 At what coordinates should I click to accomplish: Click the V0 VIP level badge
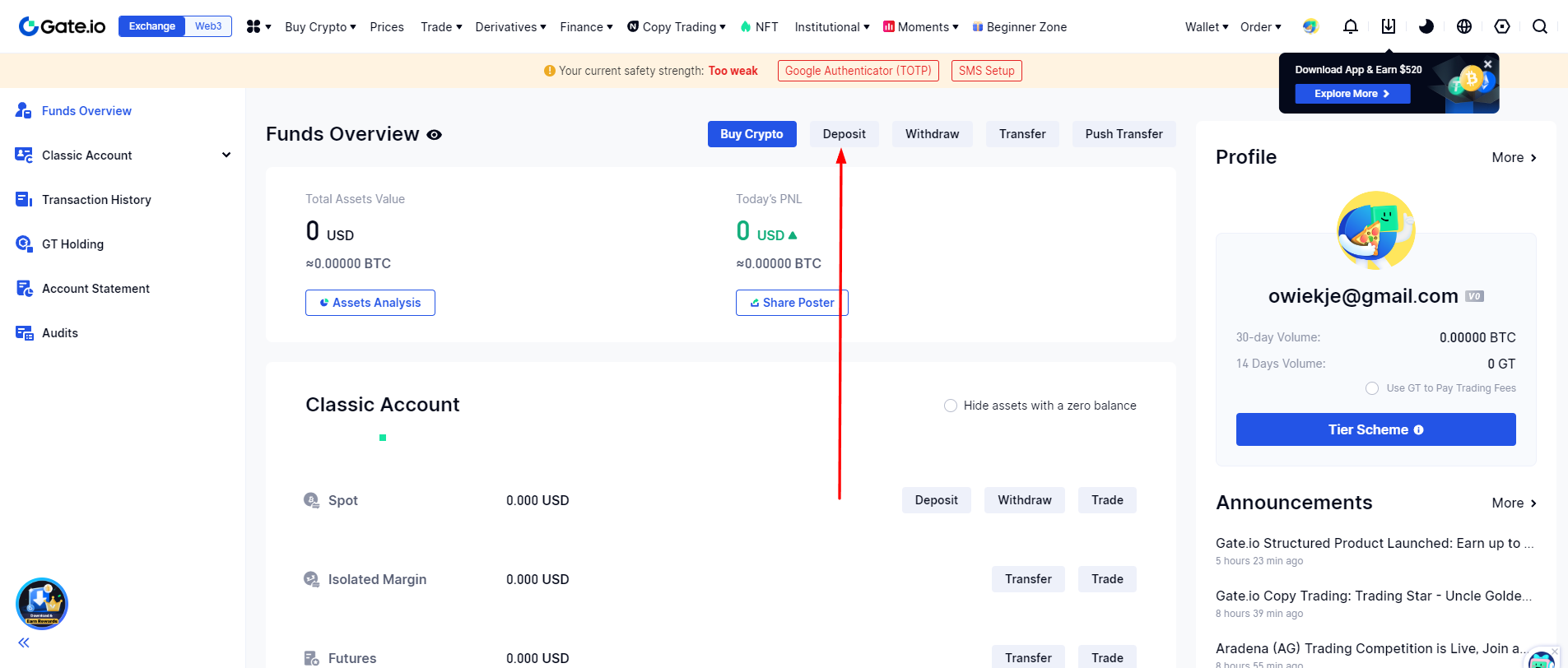[x=1475, y=296]
